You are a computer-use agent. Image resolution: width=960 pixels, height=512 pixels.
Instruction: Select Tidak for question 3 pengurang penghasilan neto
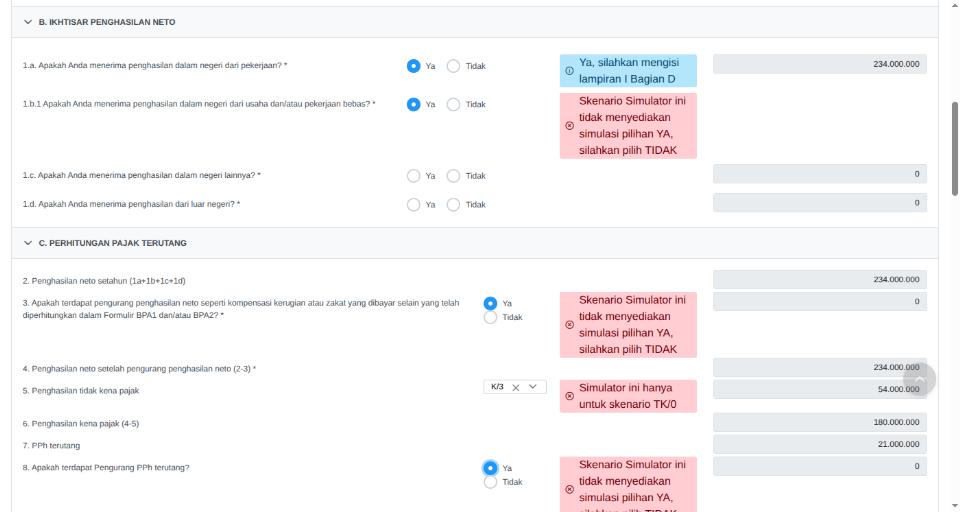coord(490,317)
